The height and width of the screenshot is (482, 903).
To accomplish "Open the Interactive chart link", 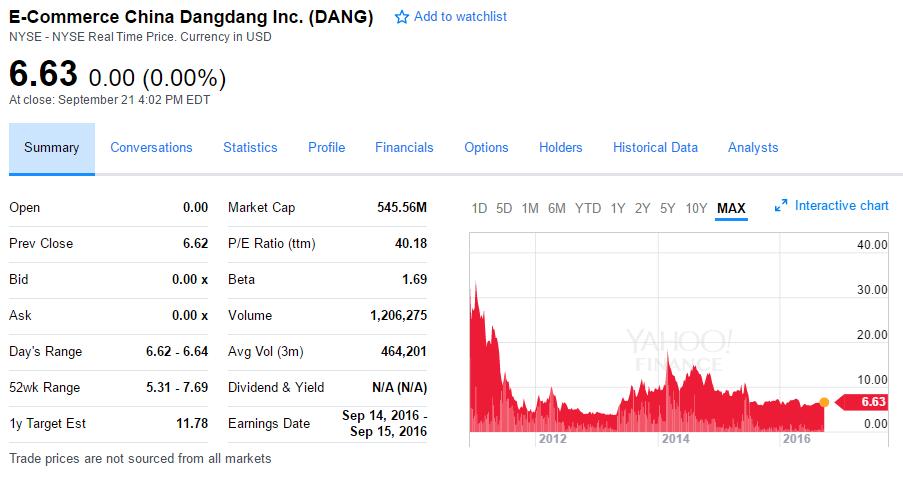I will [841, 206].
